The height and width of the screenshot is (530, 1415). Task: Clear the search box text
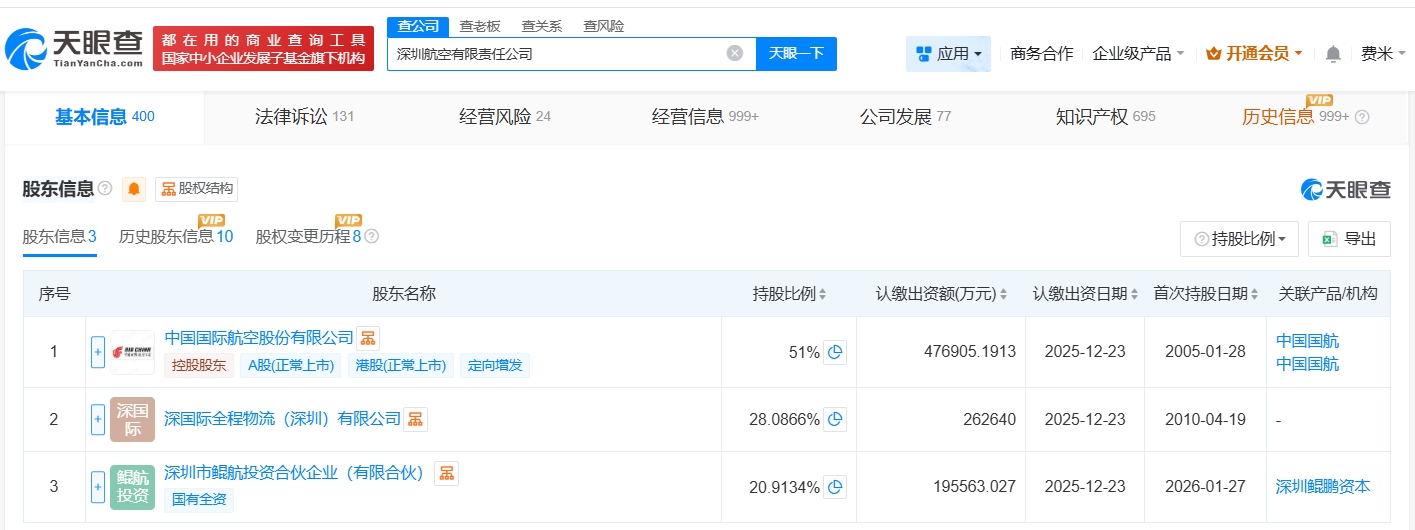735,54
